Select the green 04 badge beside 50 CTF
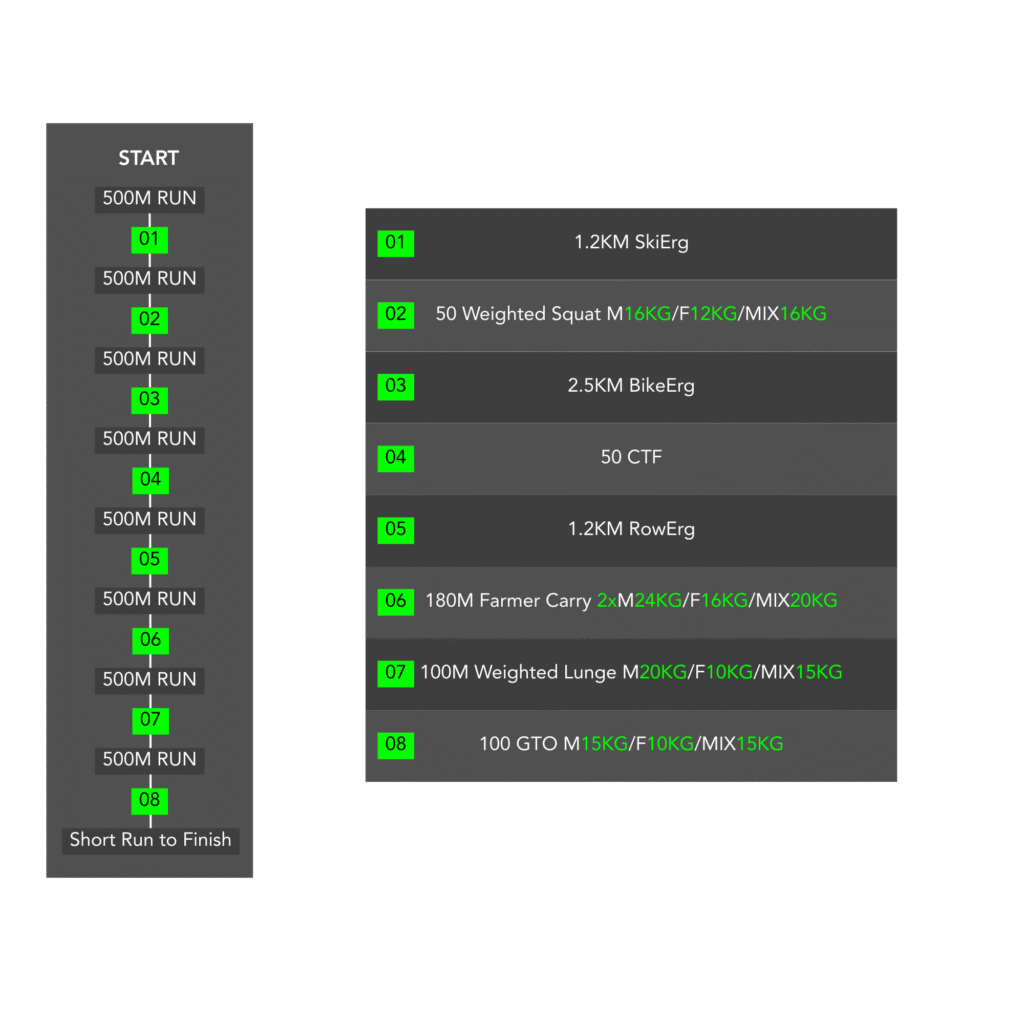The image size is (1024, 1024). [x=395, y=458]
